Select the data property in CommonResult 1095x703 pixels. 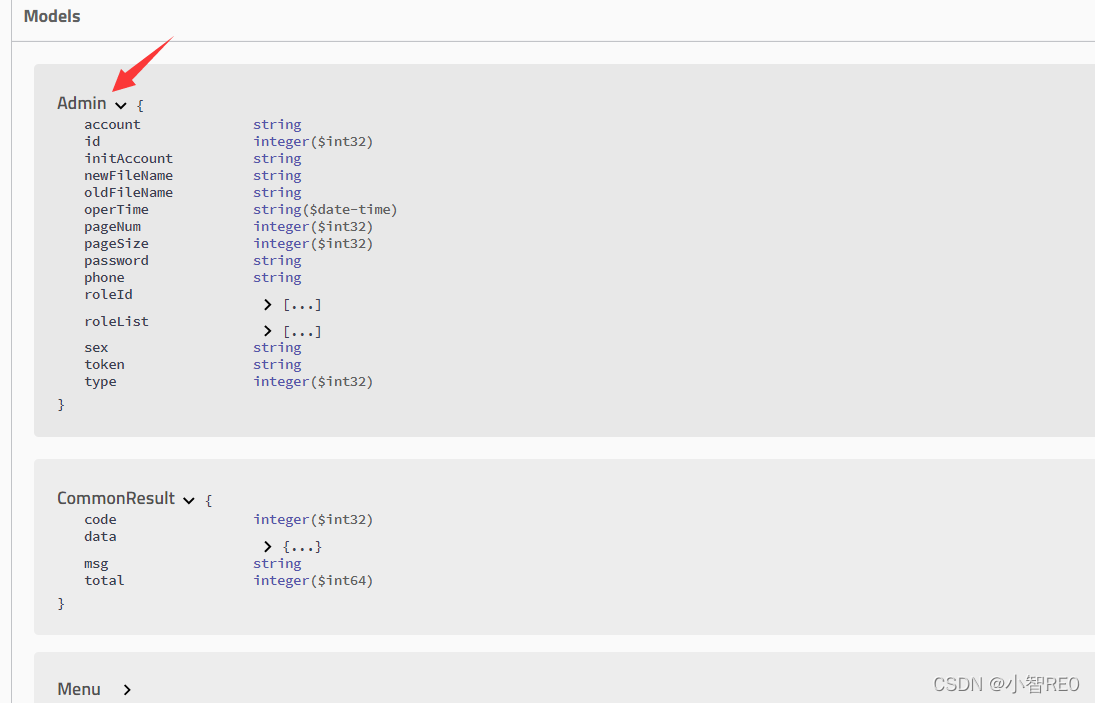coord(101,536)
